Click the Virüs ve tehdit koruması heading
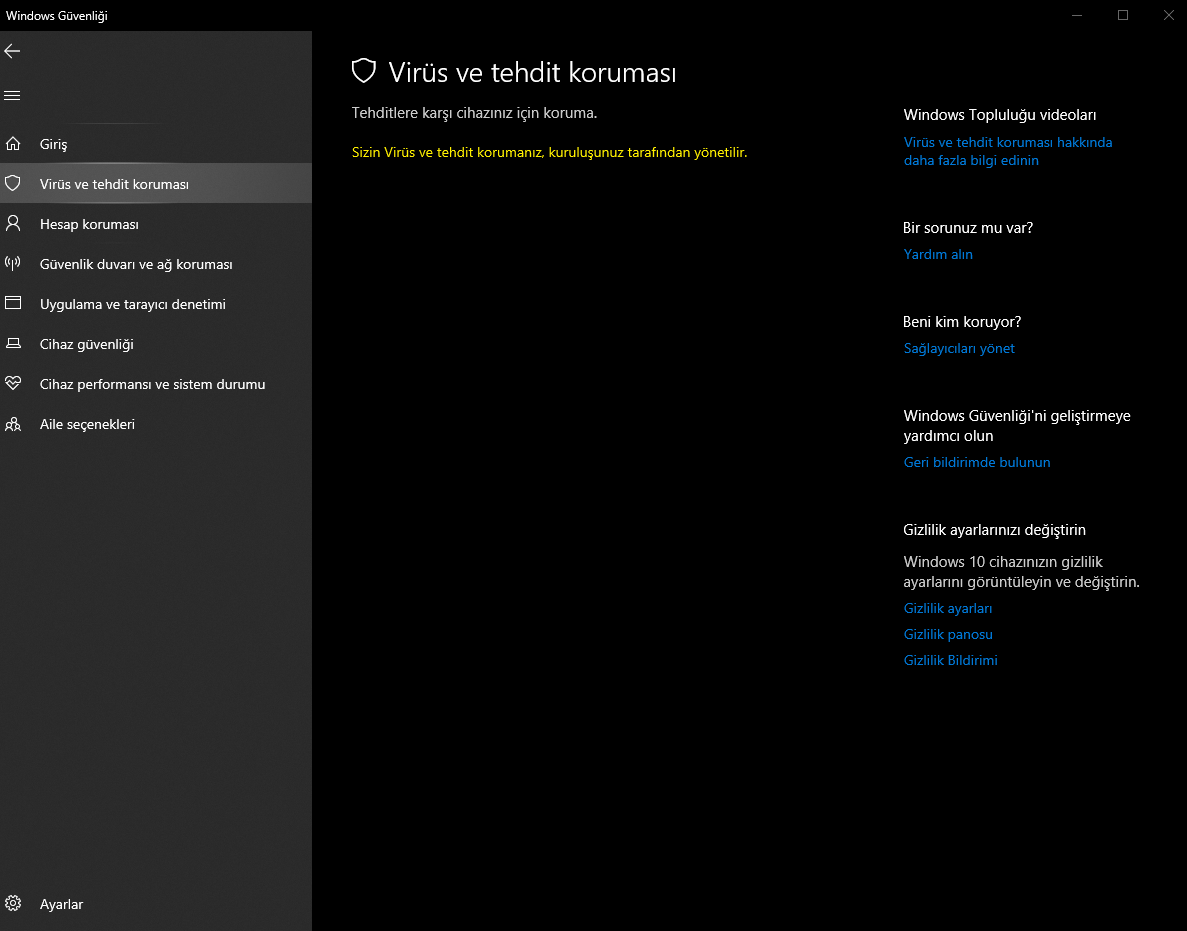 tap(532, 73)
